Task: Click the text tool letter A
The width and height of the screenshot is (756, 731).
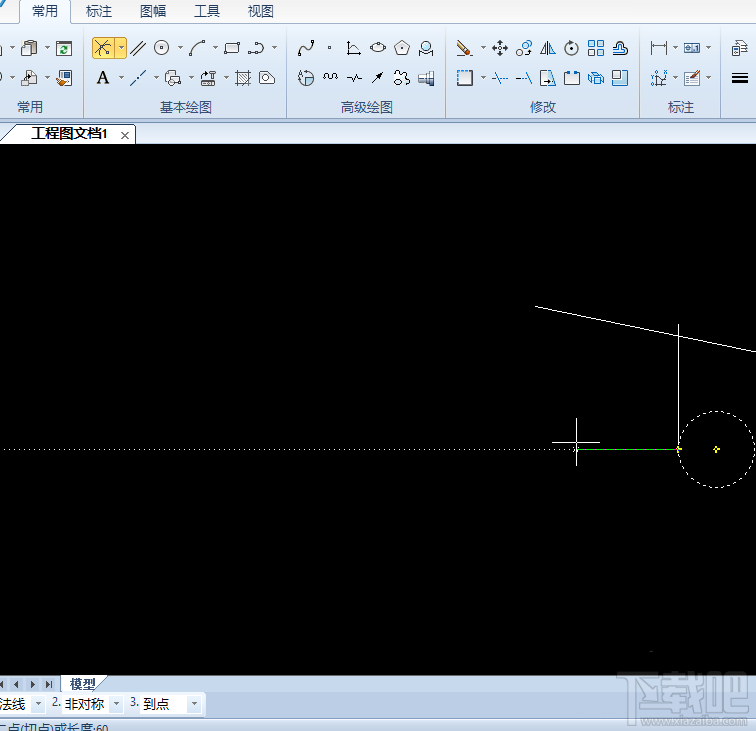Action: point(103,78)
